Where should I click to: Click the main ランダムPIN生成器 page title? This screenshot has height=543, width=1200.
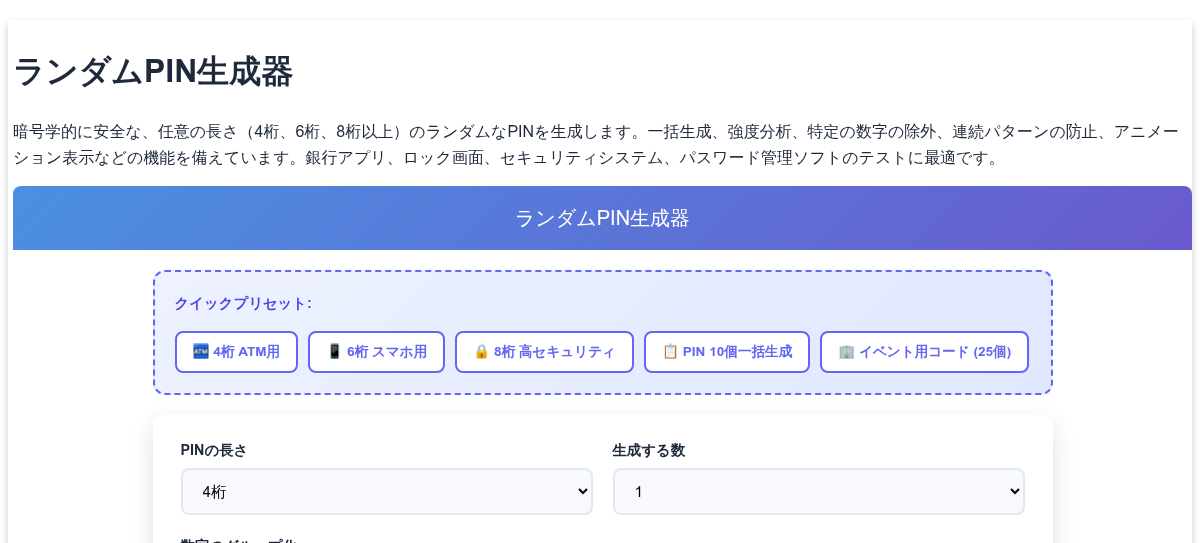pyautogui.click(x=153, y=72)
